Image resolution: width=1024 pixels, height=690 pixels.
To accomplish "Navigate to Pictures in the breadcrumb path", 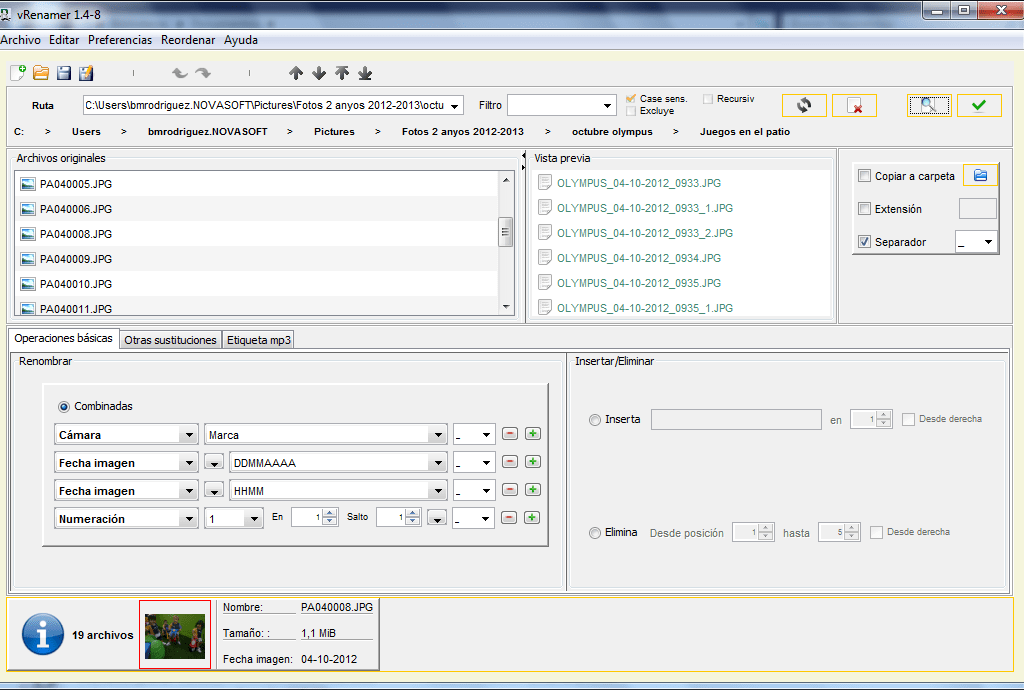I will 334,131.
